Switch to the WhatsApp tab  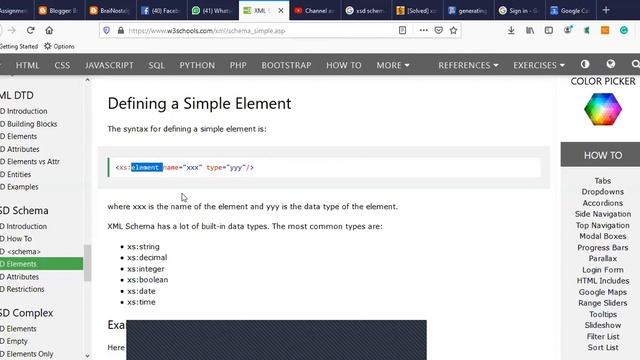click(212, 11)
